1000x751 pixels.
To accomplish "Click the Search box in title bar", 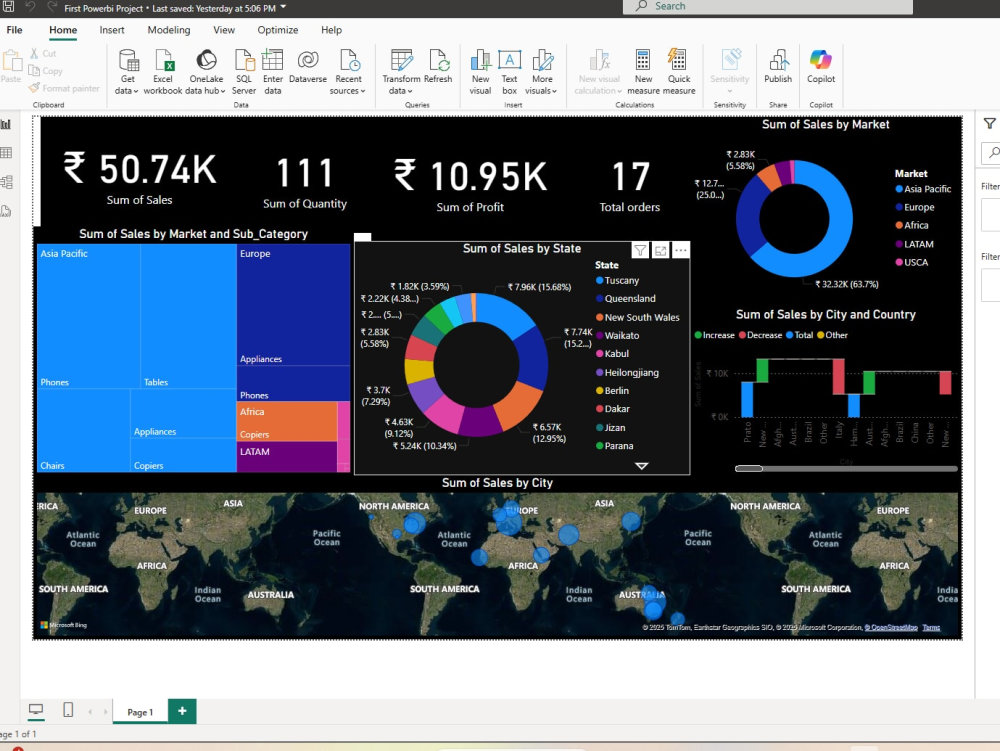I will tap(768, 6).
